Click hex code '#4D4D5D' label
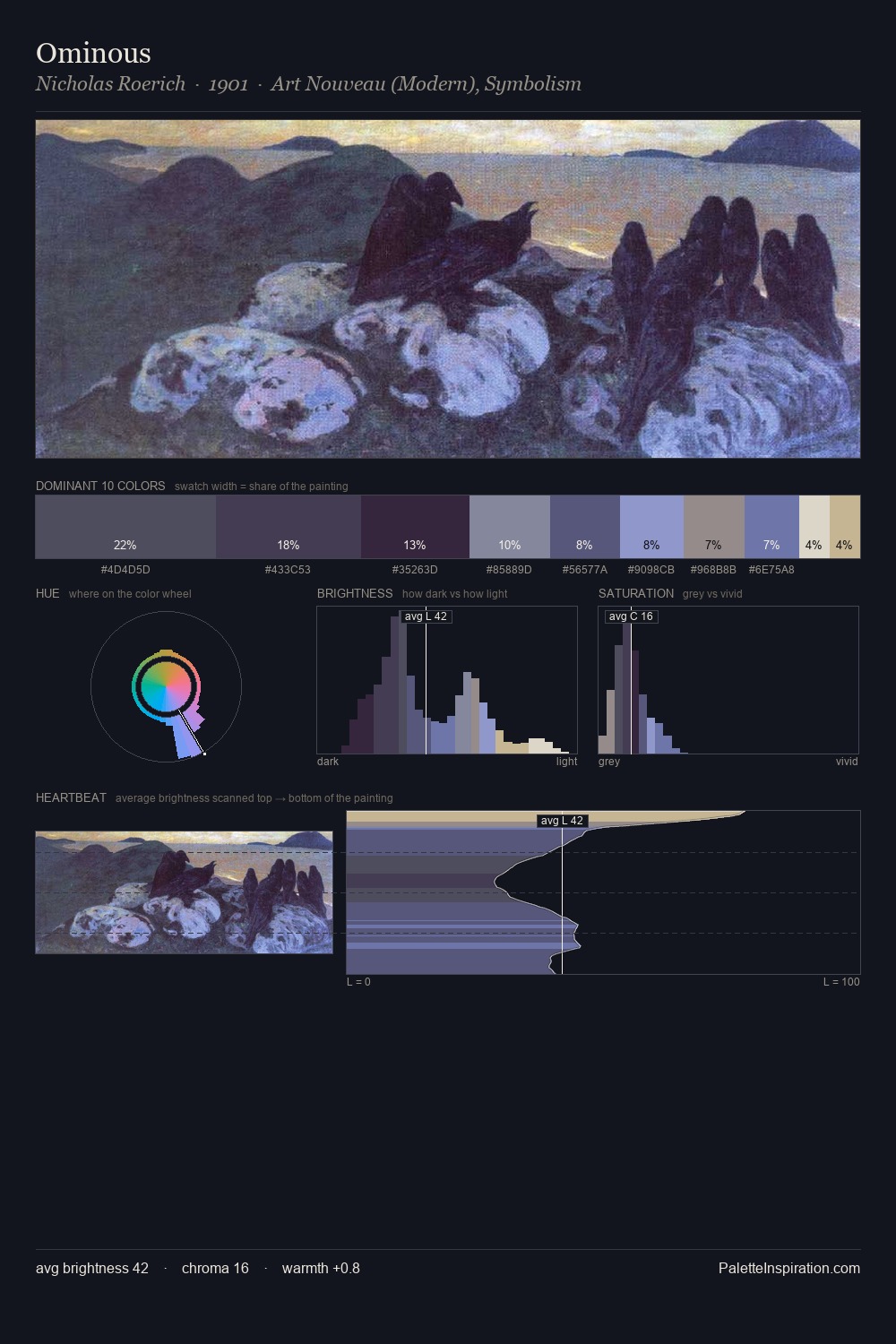 tap(125, 570)
